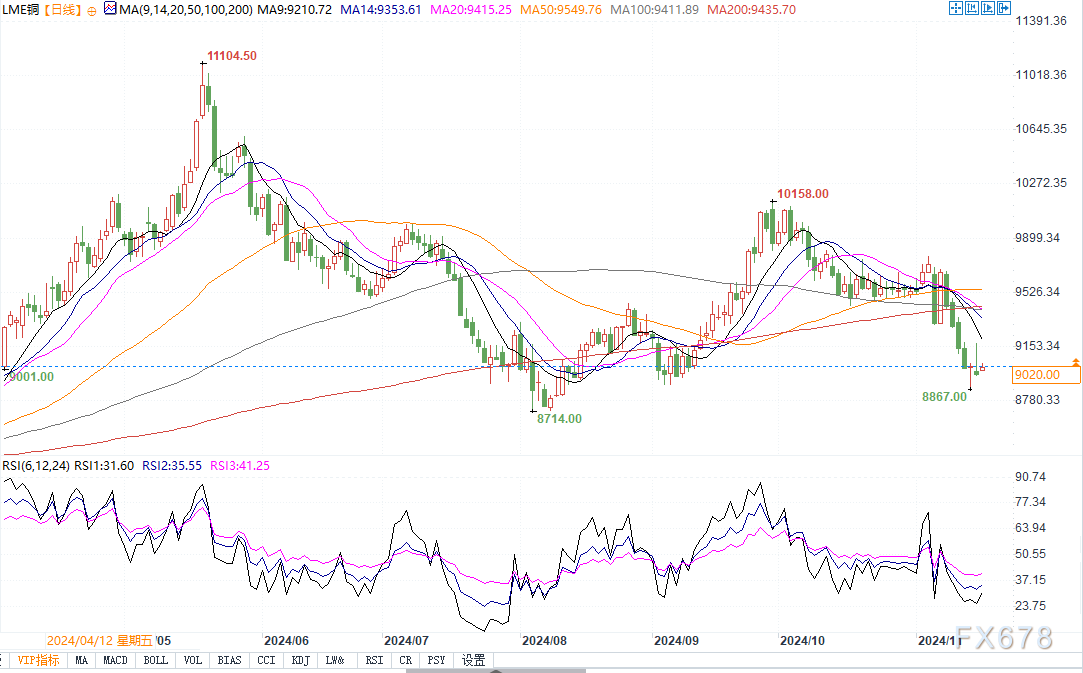Switch to the BOLL indicator tab
This screenshot has width=1083, height=673.
pos(155,660)
